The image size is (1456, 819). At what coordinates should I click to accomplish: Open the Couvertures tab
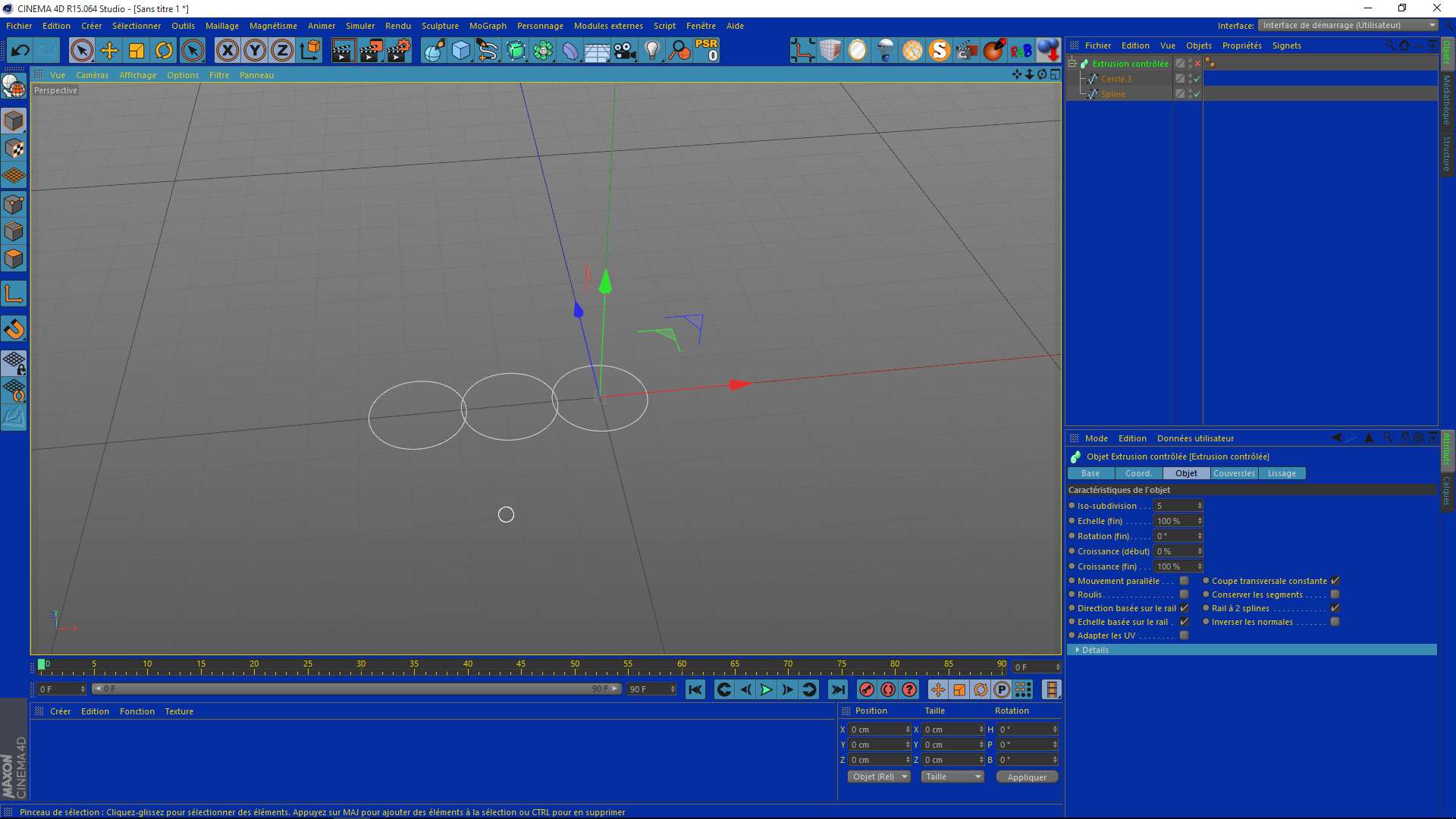(1233, 473)
